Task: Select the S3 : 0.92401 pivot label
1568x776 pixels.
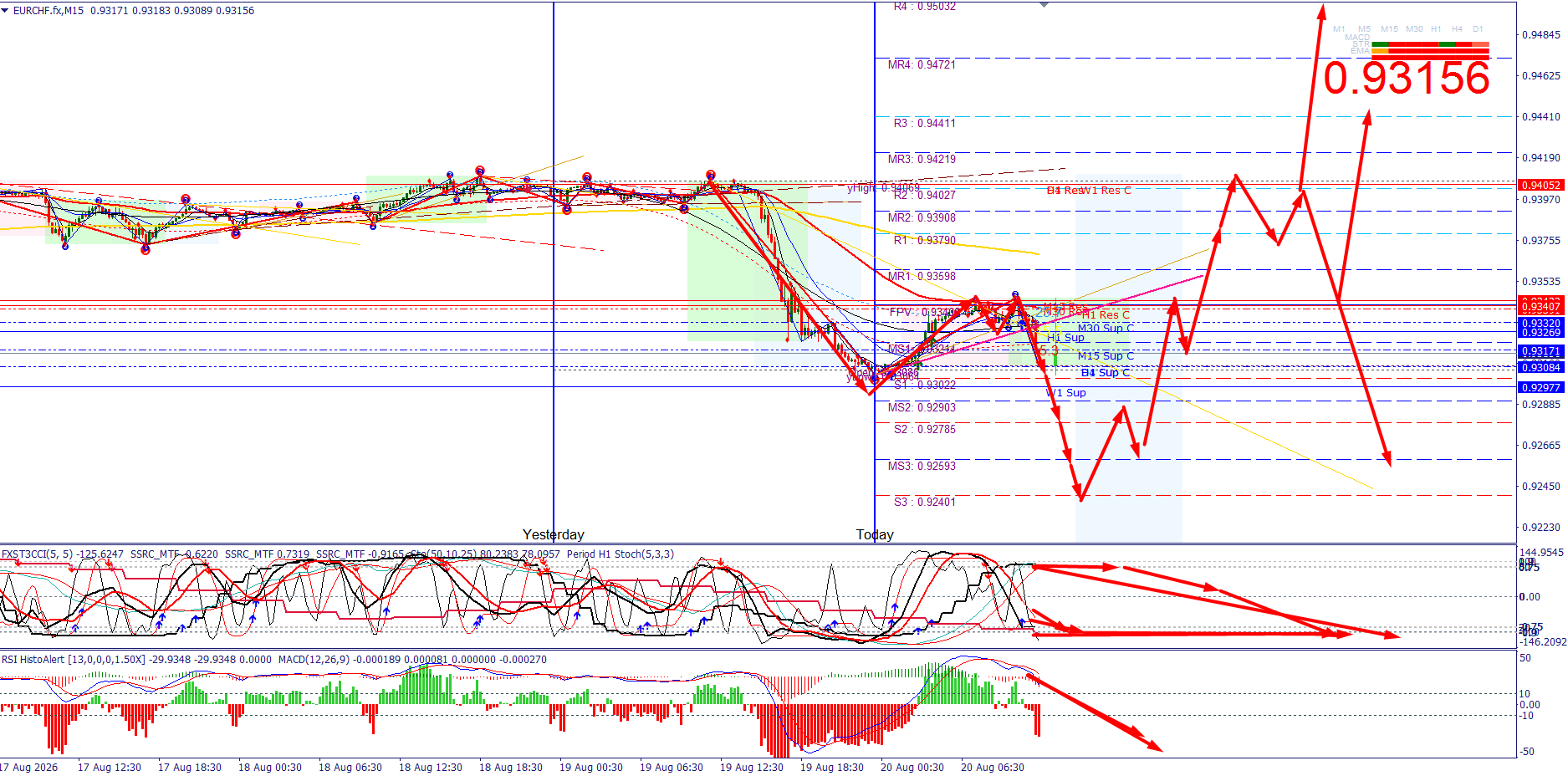Action: (x=924, y=502)
